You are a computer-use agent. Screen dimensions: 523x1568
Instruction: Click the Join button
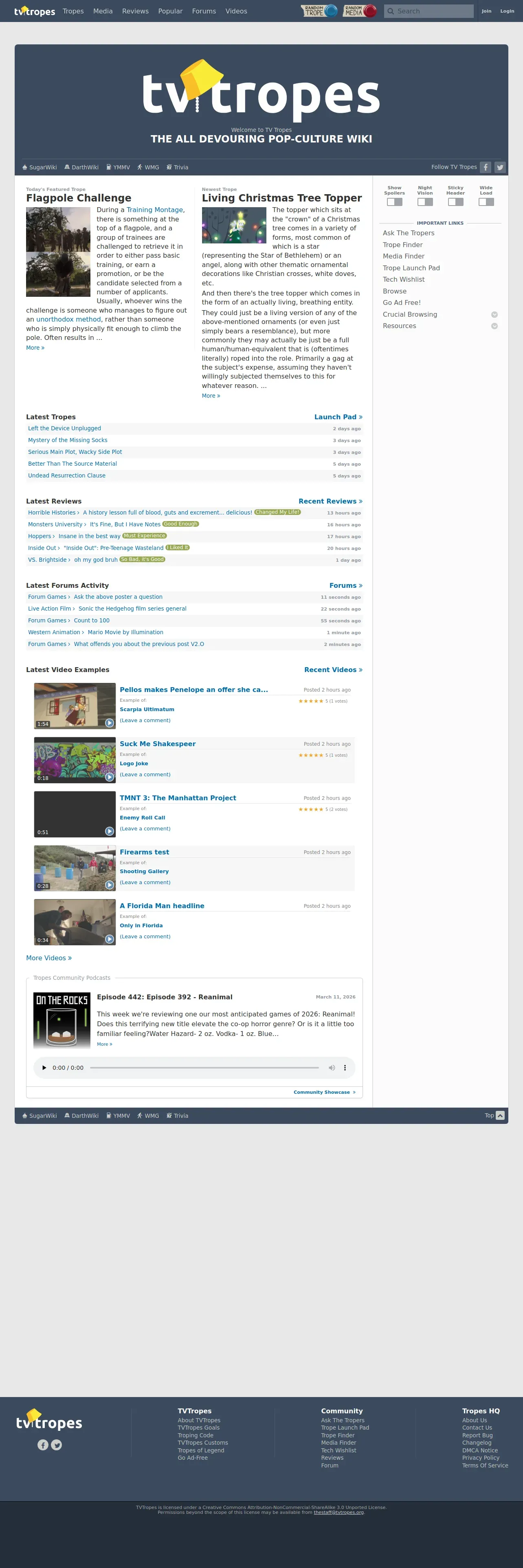pyautogui.click(x=486, y=11)
